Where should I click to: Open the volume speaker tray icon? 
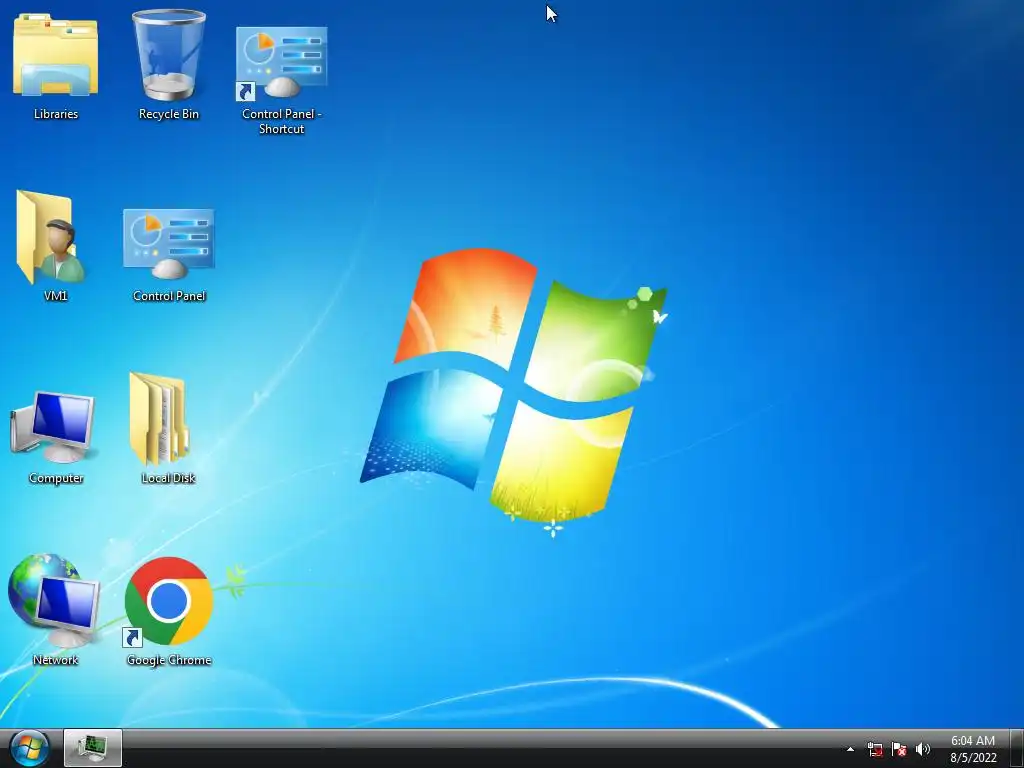pos(923,749)
